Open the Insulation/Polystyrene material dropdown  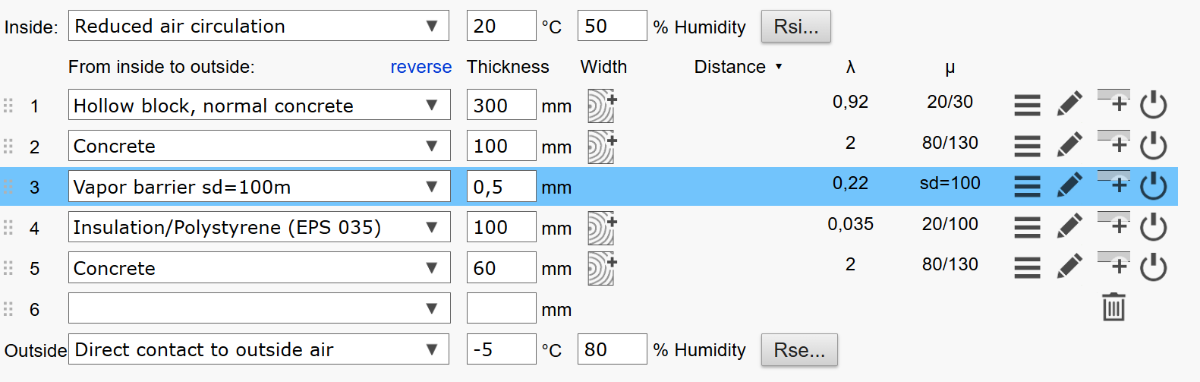point(259,227)
